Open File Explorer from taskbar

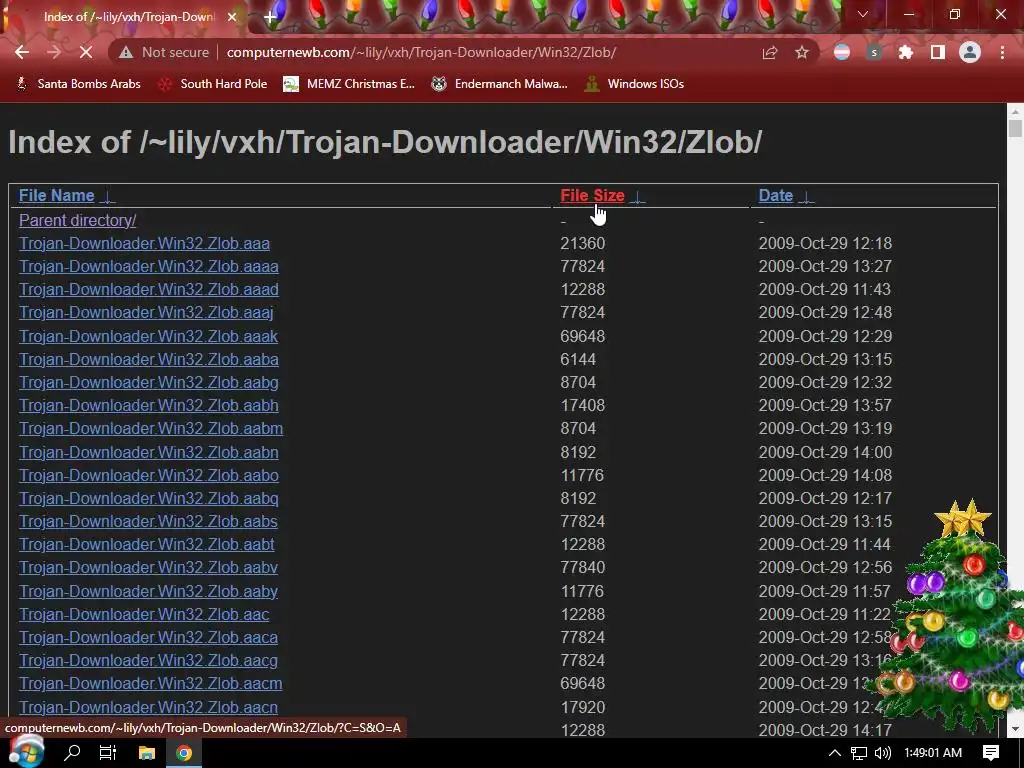(x=147, y=752)
